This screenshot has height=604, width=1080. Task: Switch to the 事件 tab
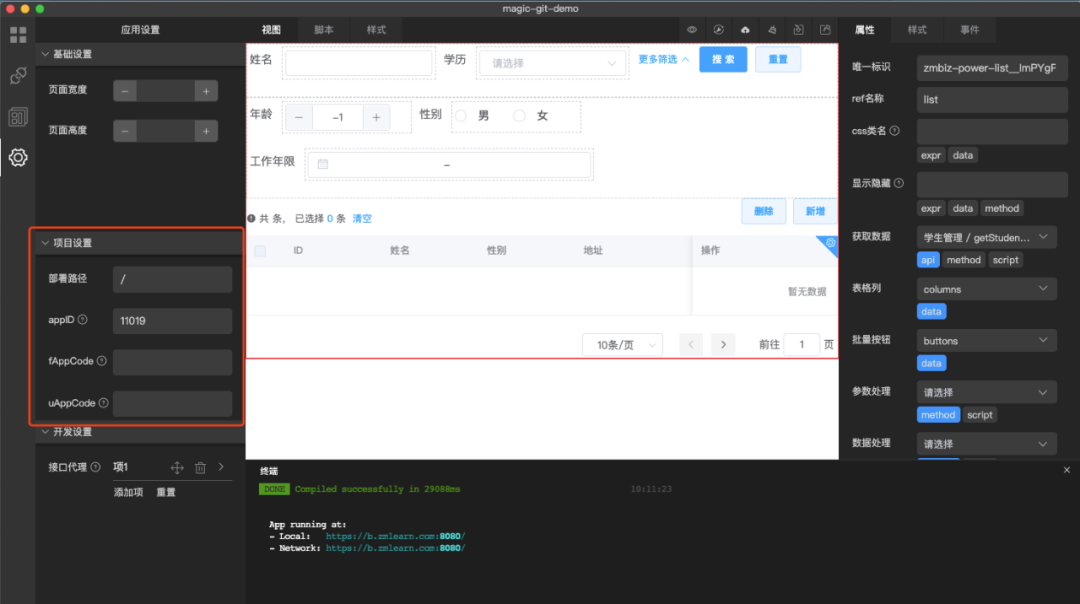(x=970, y=30)
